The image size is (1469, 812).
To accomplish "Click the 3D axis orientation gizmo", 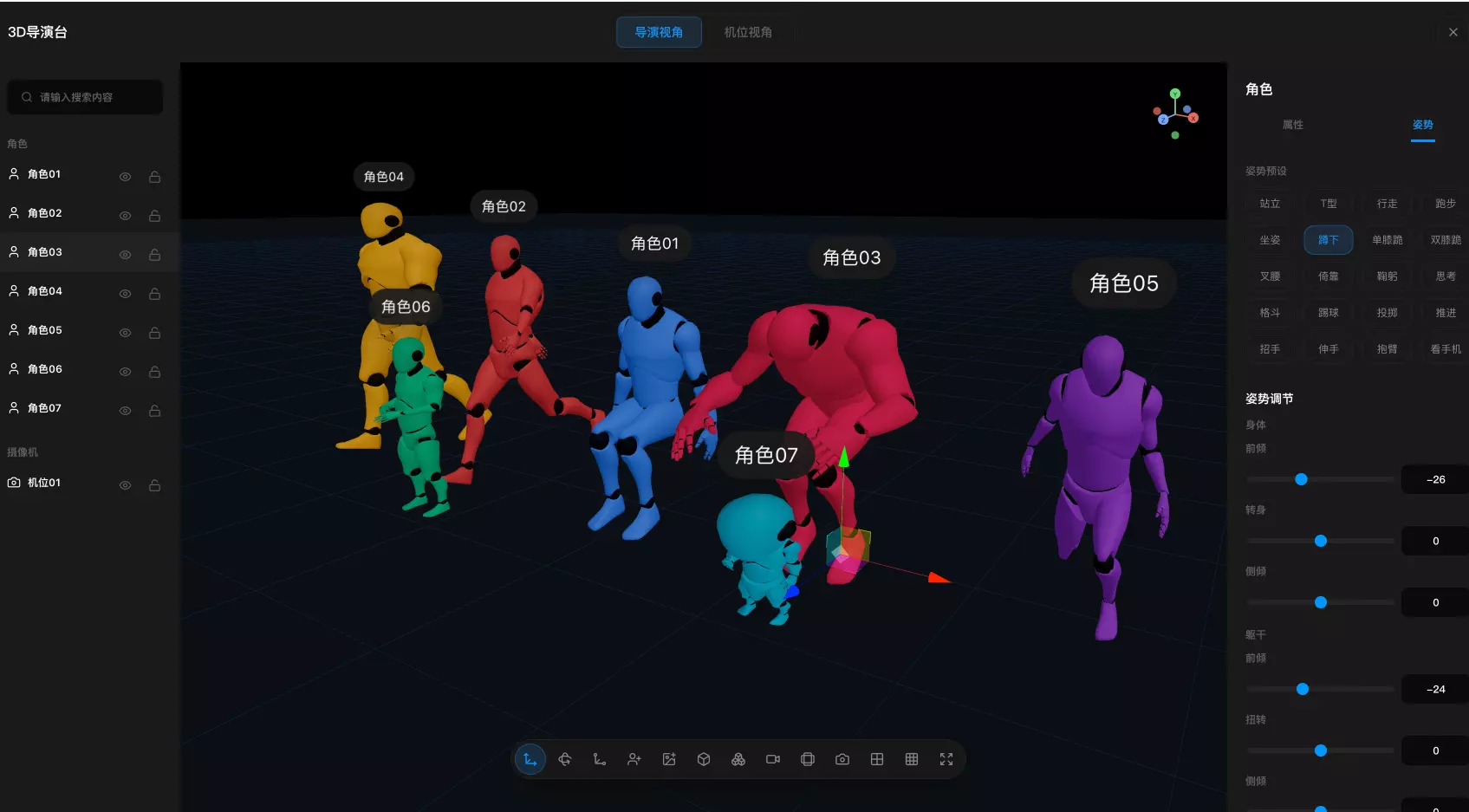I will [1175, 113].
